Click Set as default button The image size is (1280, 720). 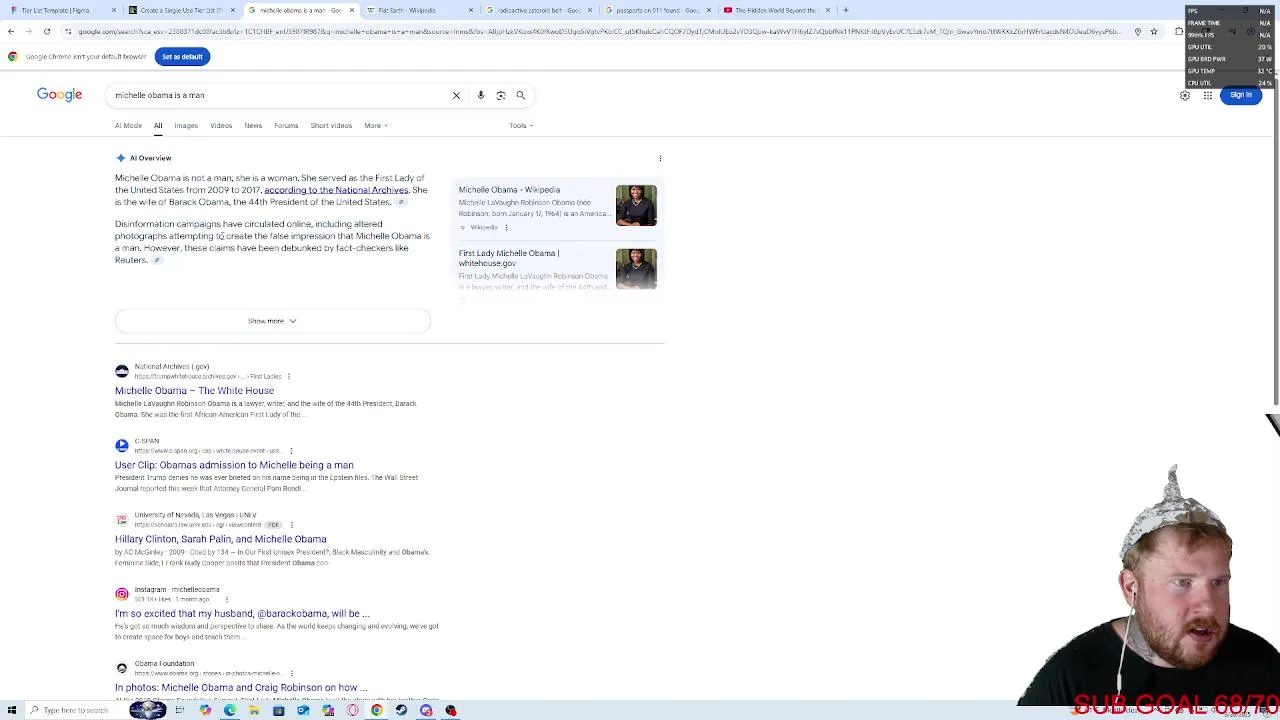[182, 57]
